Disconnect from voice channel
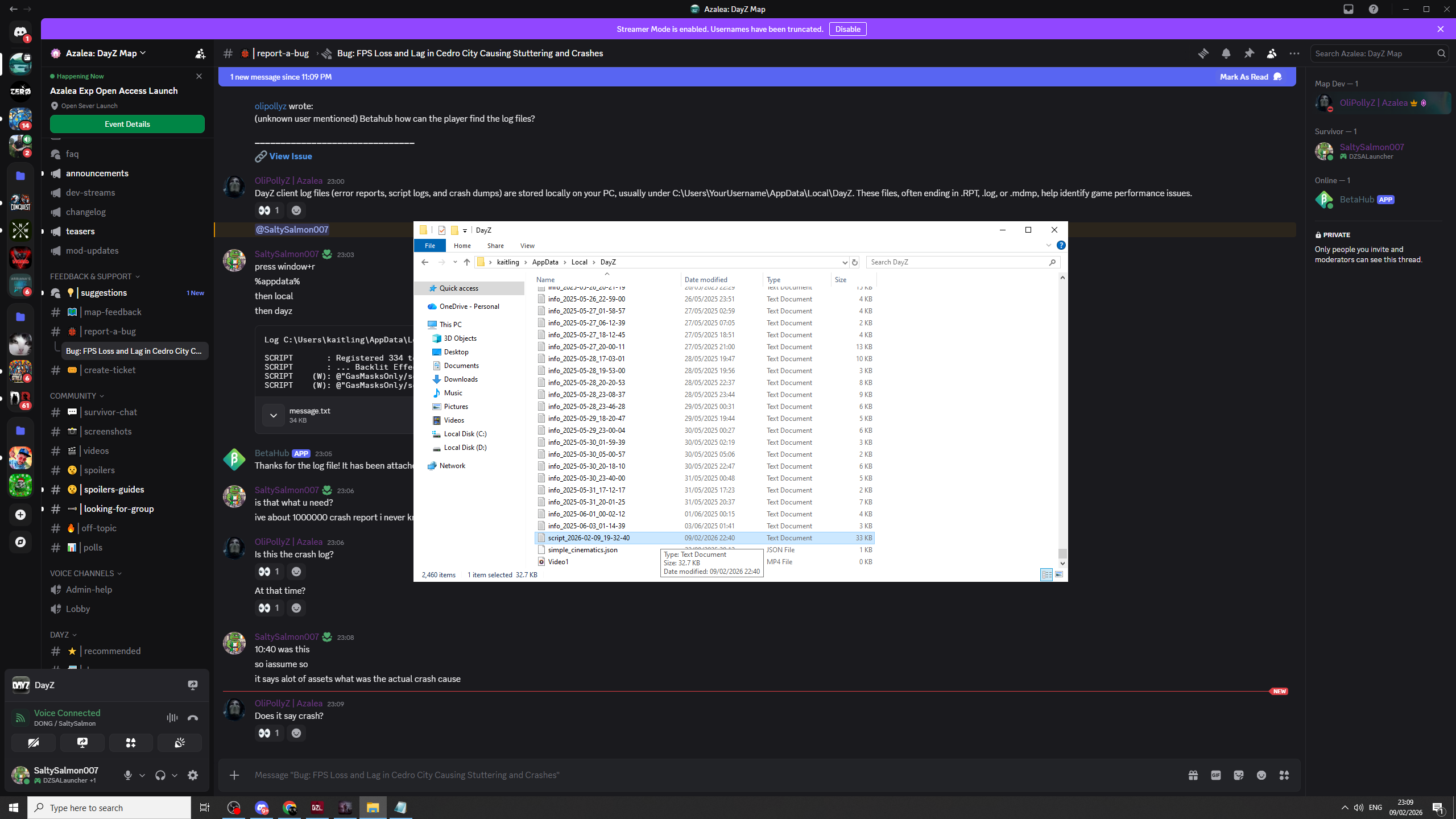The width and height of the screenshot is (1456, 819). [x=193, y=718]
